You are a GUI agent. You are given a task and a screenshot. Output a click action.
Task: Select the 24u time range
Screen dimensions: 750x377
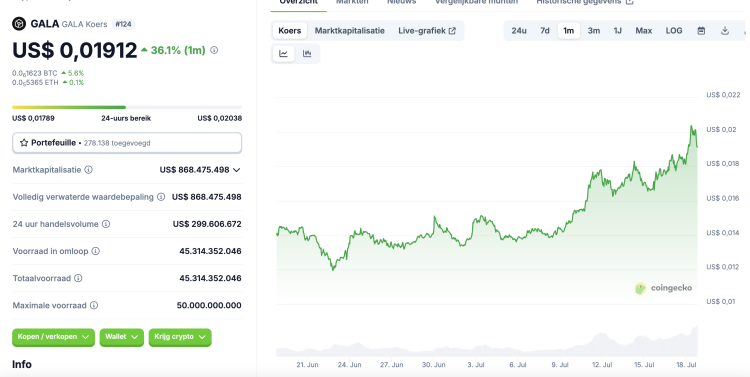pyautogui.click(x=519, y=31)
